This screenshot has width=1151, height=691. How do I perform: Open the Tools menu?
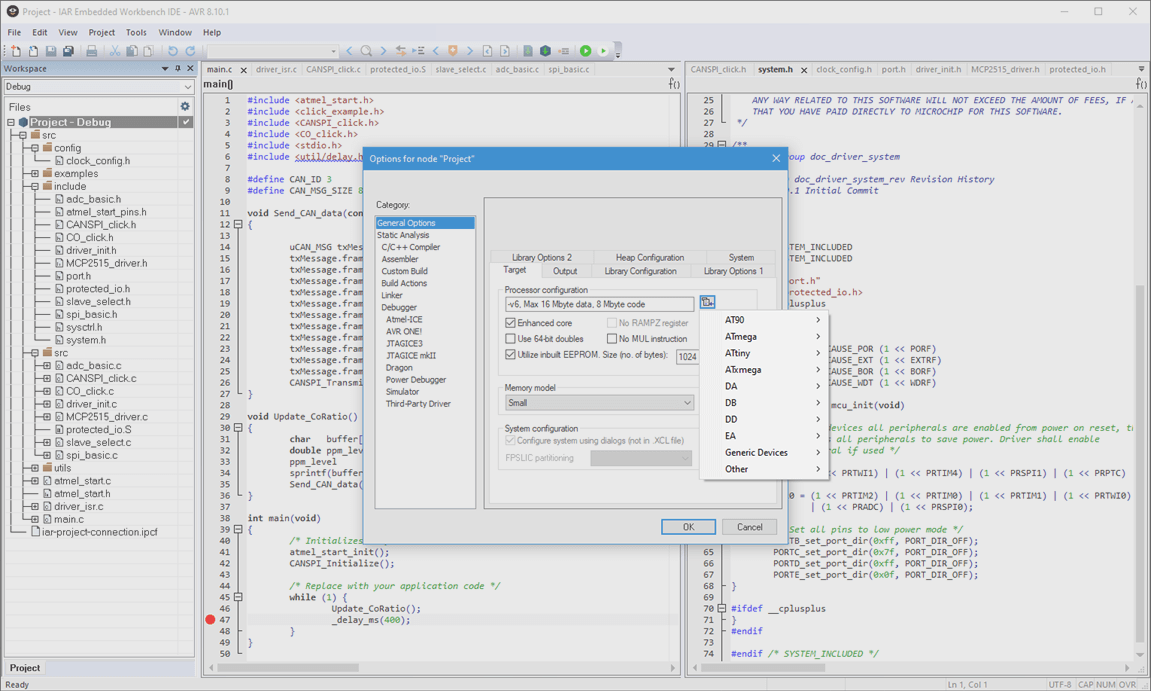[x=136, y=32]
